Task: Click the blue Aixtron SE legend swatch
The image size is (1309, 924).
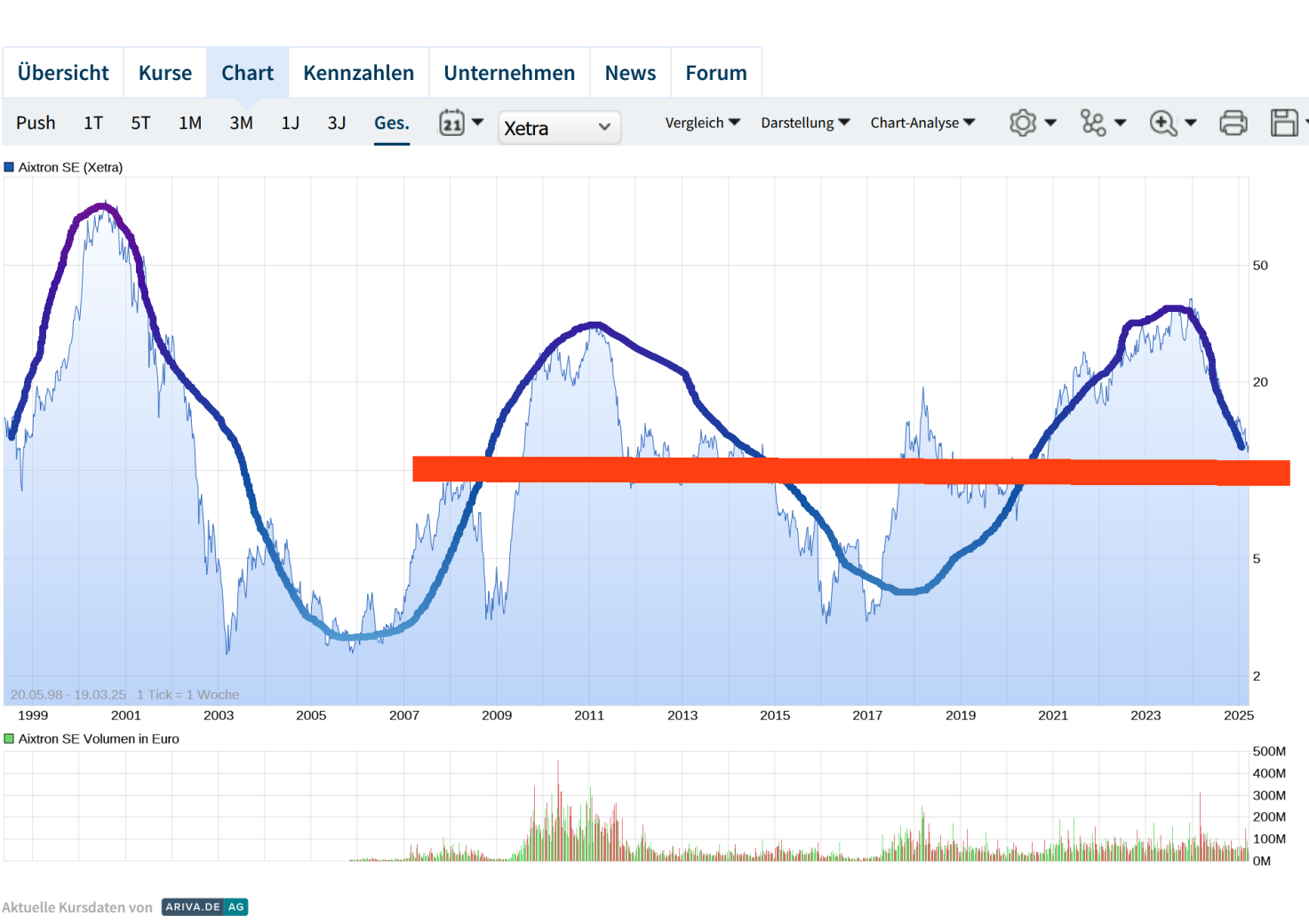Action: [9, 167]
